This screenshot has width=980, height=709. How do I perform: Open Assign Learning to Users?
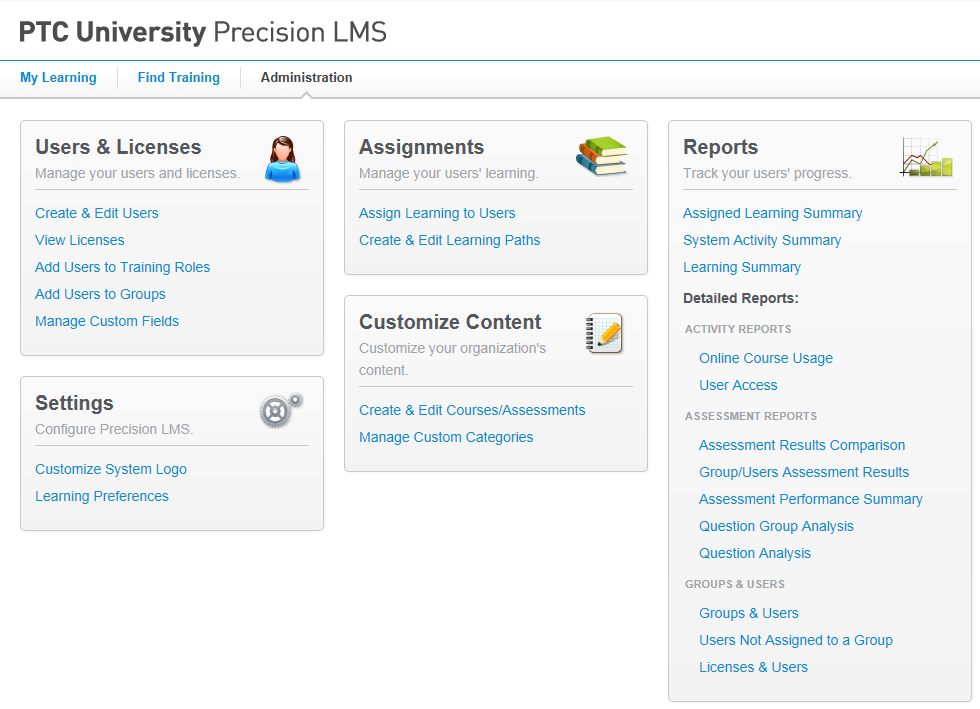[437, 213]
